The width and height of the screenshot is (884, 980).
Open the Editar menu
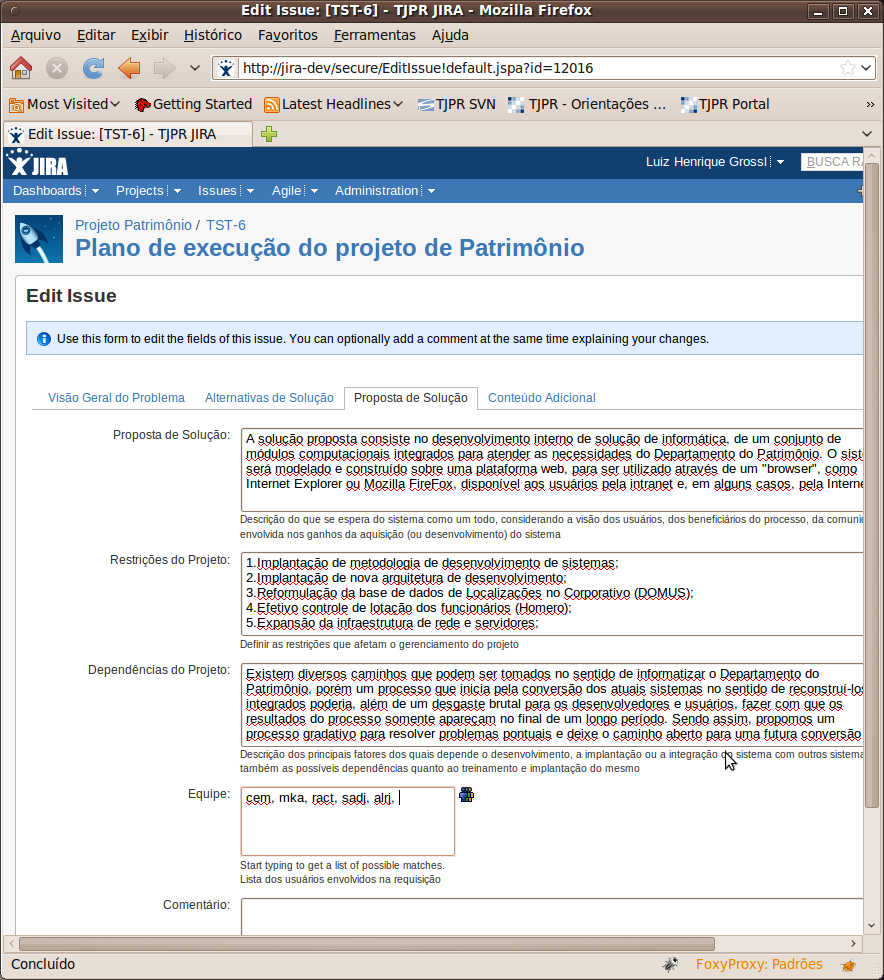(x=96, y=35)
